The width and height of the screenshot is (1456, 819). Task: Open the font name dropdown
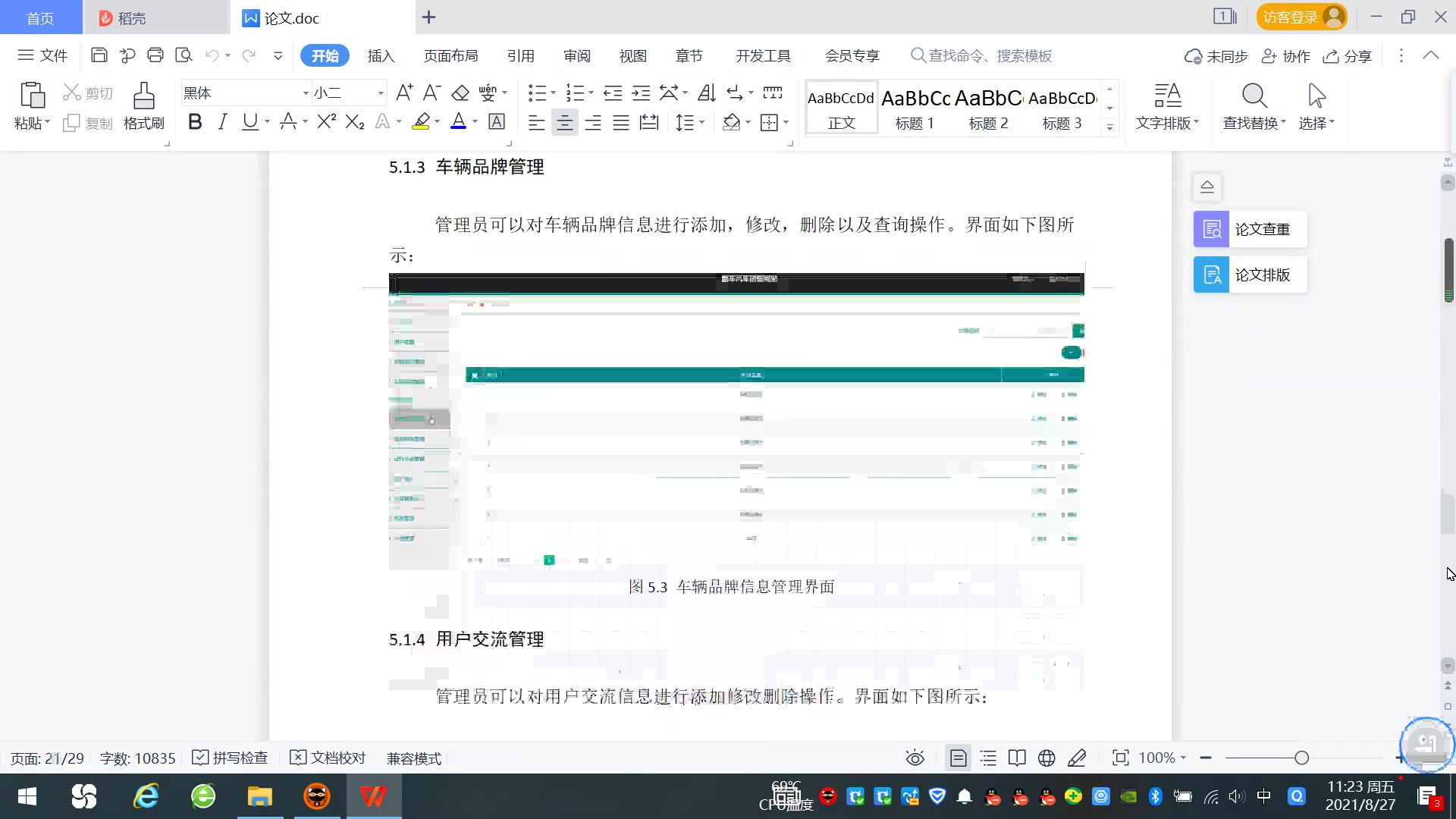tap(306, 93)
